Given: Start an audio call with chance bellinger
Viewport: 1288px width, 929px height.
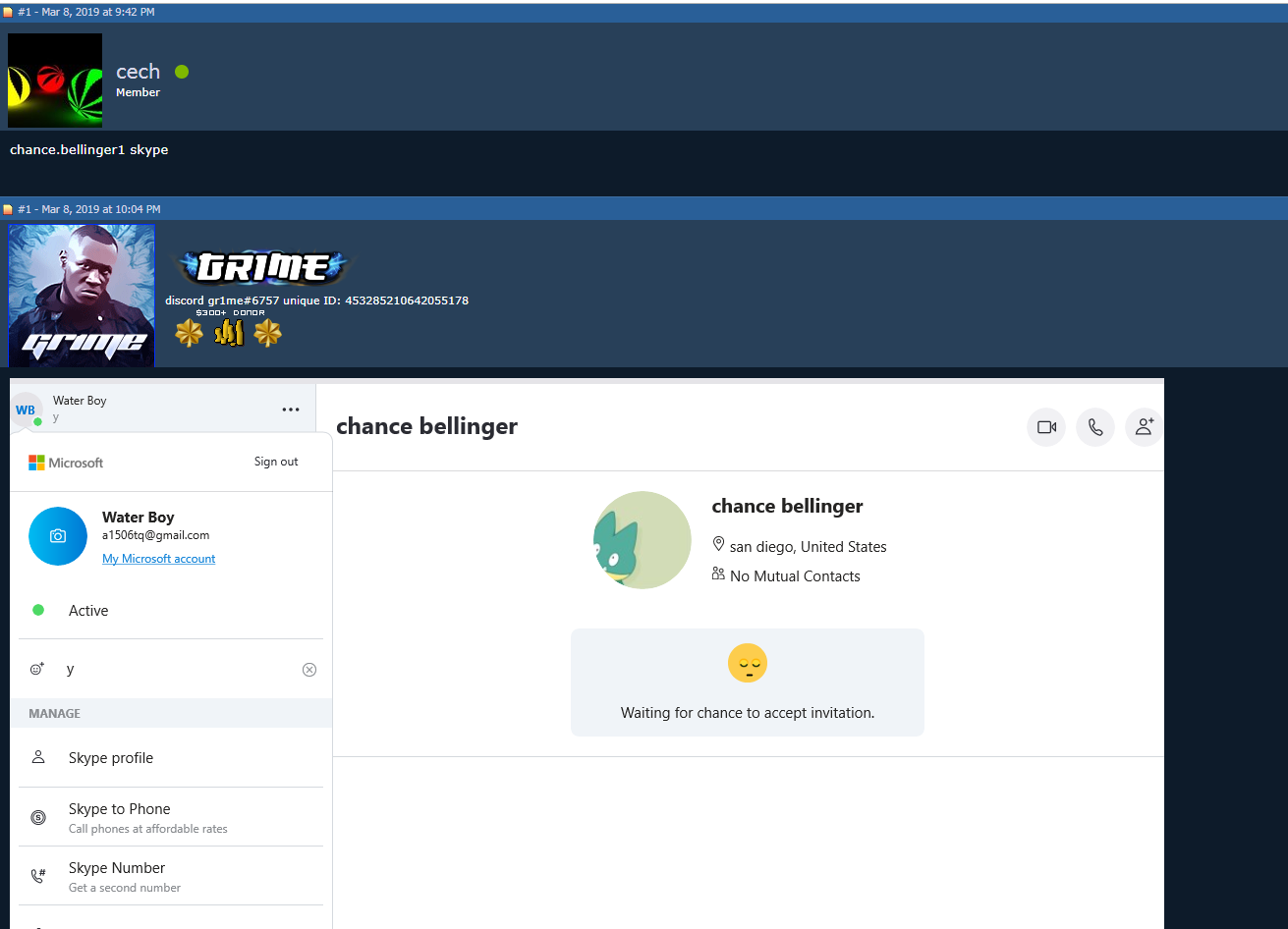Looking at the screenshot, I should coord(1095,427).
